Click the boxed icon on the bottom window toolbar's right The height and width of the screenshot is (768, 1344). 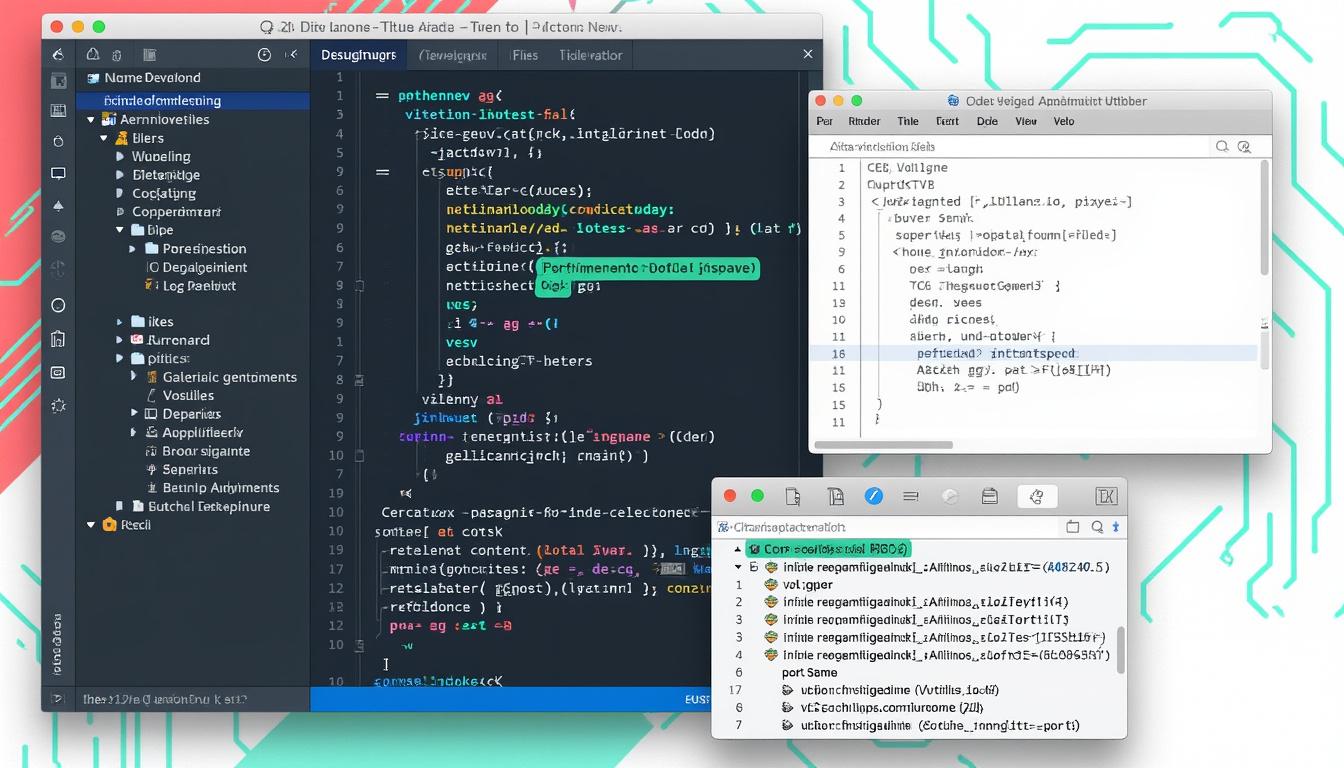[1106, 496]
